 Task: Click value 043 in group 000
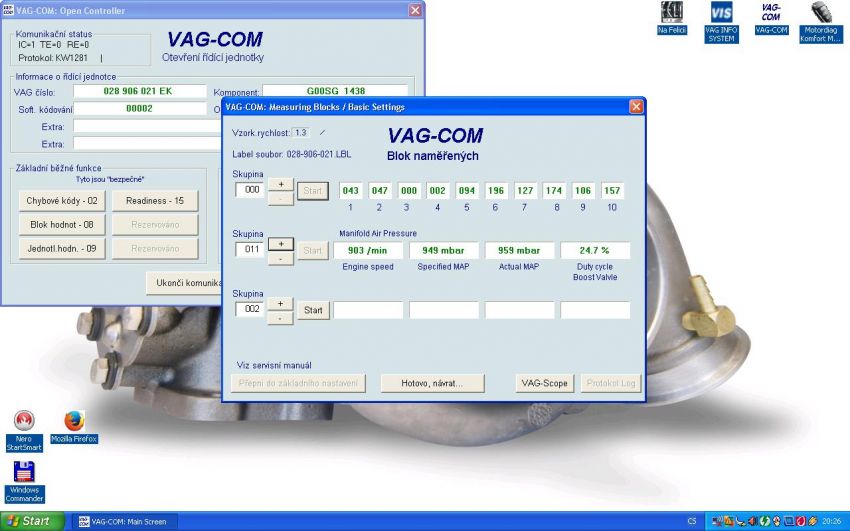coord(351,191)
